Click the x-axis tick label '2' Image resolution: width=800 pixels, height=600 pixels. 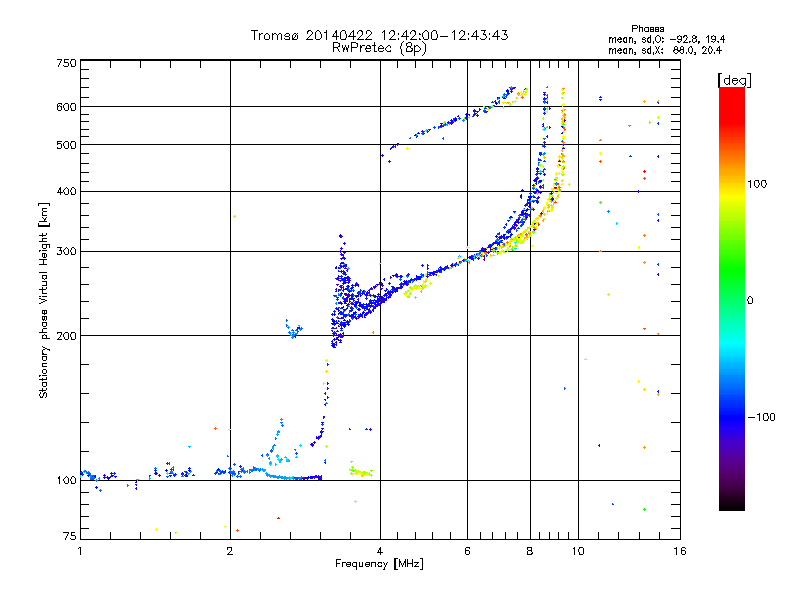click(230, 551)
